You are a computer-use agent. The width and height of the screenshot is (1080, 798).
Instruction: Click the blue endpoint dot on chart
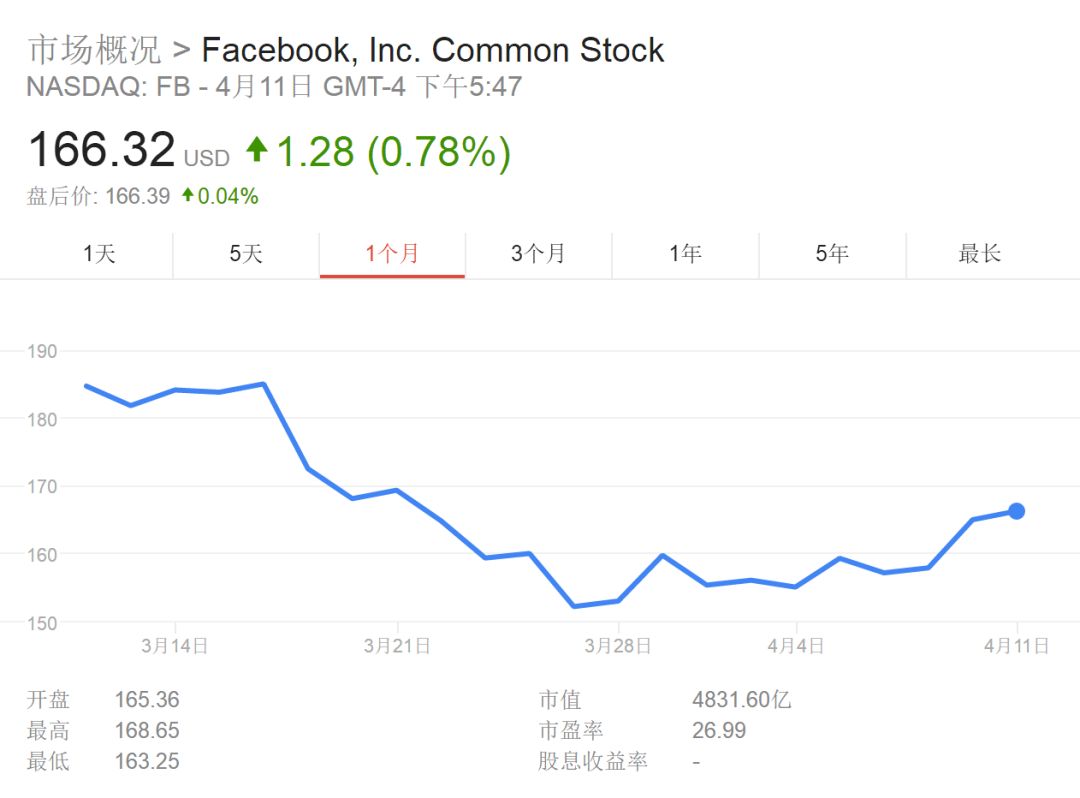point(1016,511)
